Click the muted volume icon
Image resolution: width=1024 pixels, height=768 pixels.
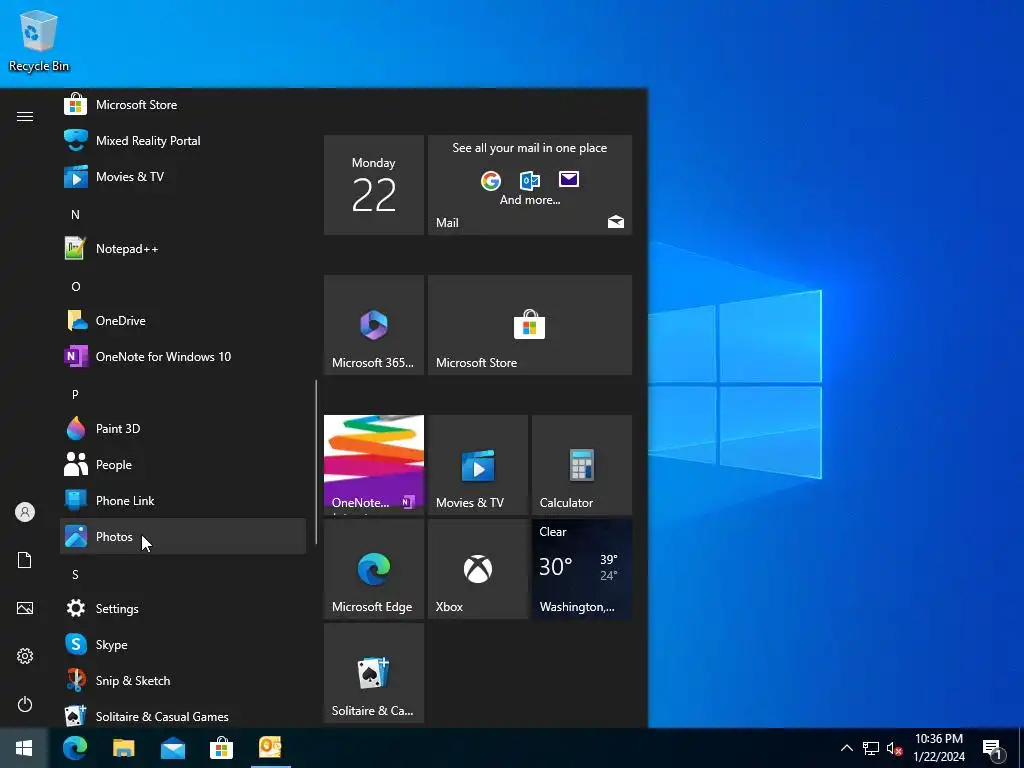894,748
